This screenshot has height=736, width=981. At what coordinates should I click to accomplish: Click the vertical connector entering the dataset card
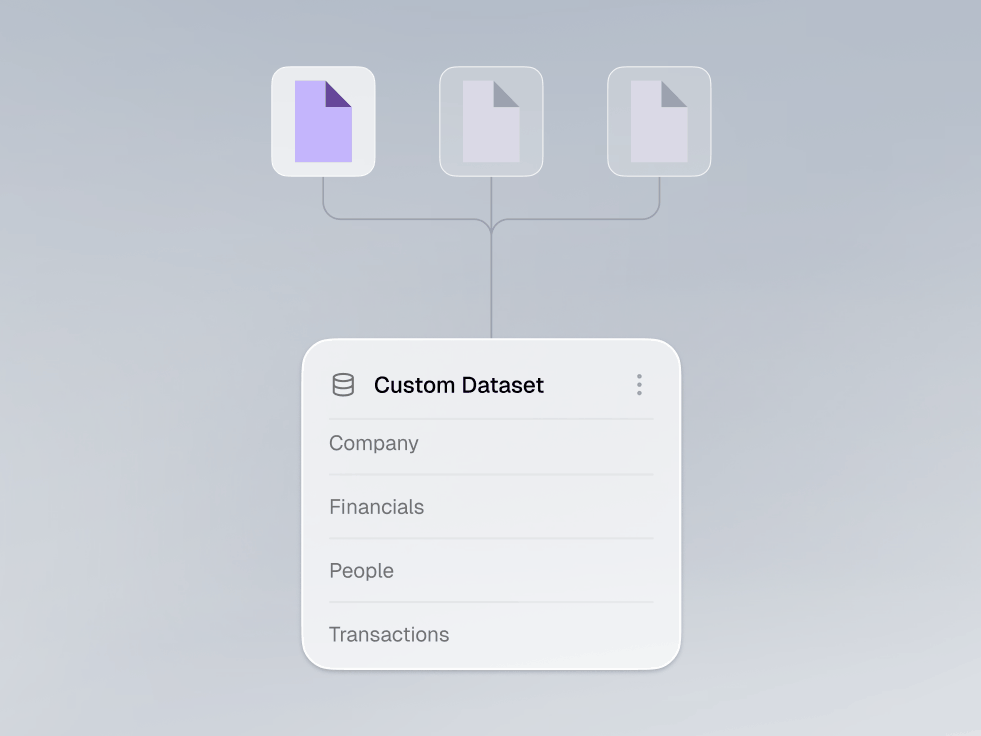[491, 287]
